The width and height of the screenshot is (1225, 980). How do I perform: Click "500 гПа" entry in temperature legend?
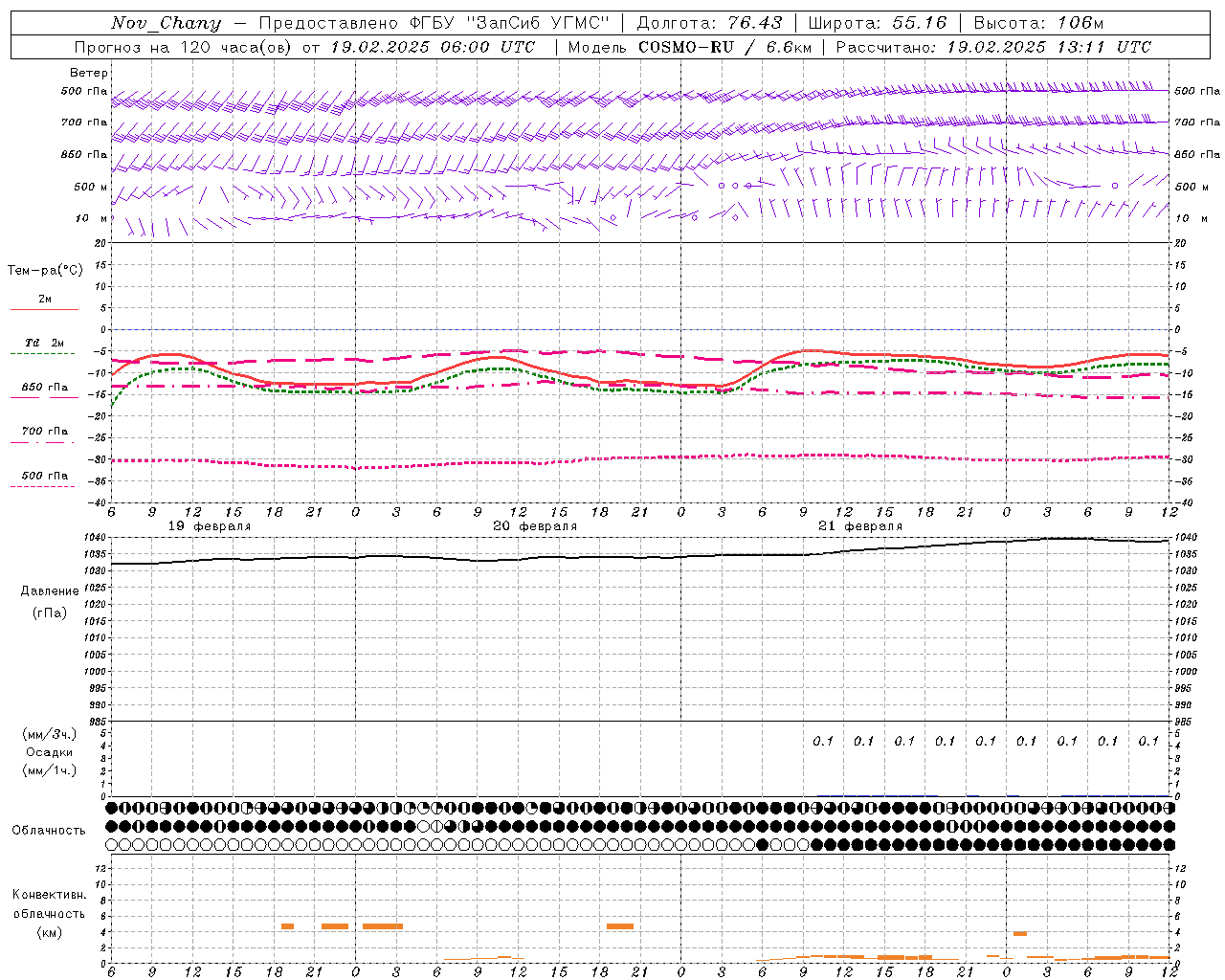44,476
